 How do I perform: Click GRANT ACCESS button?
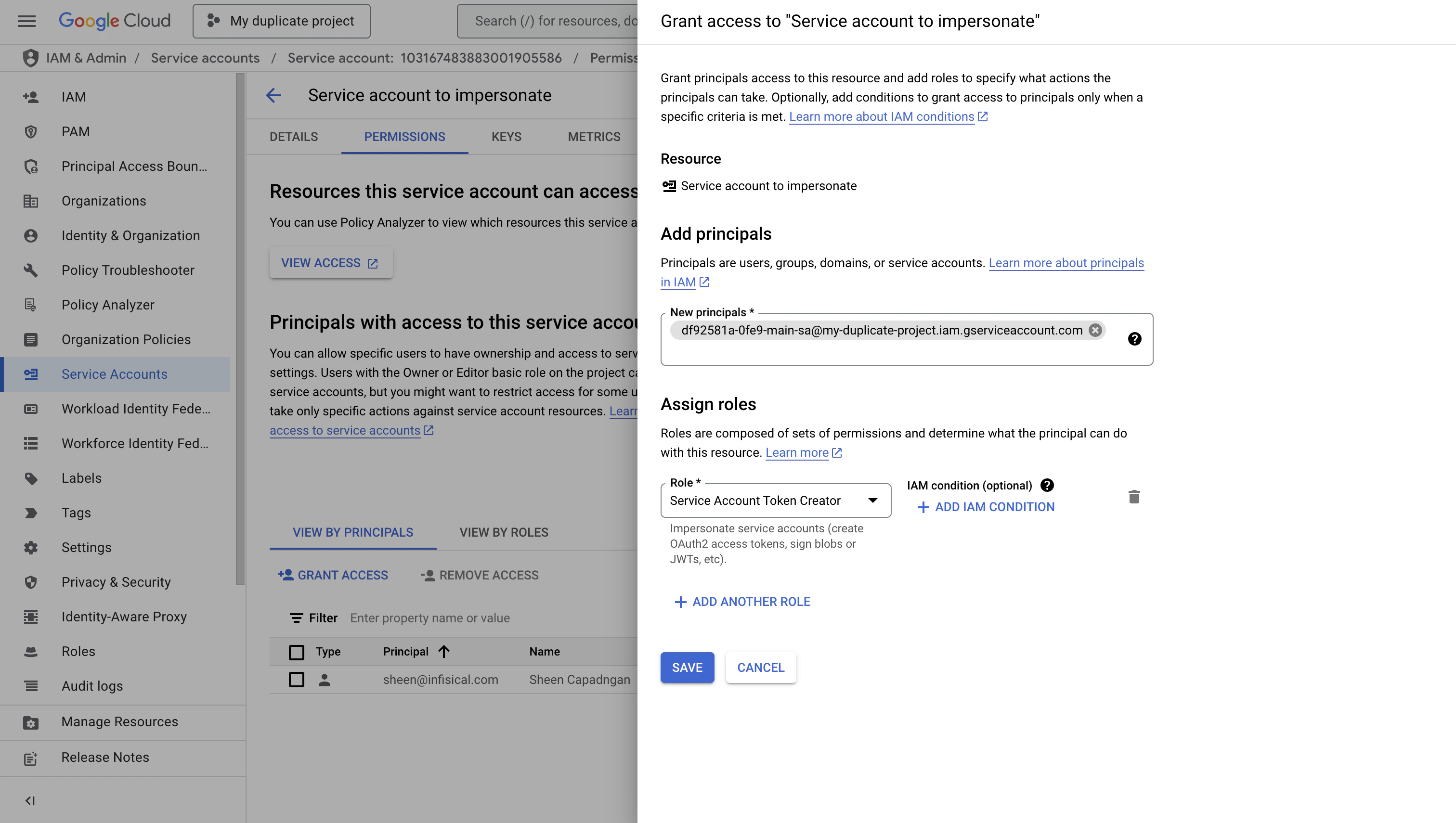333,576
